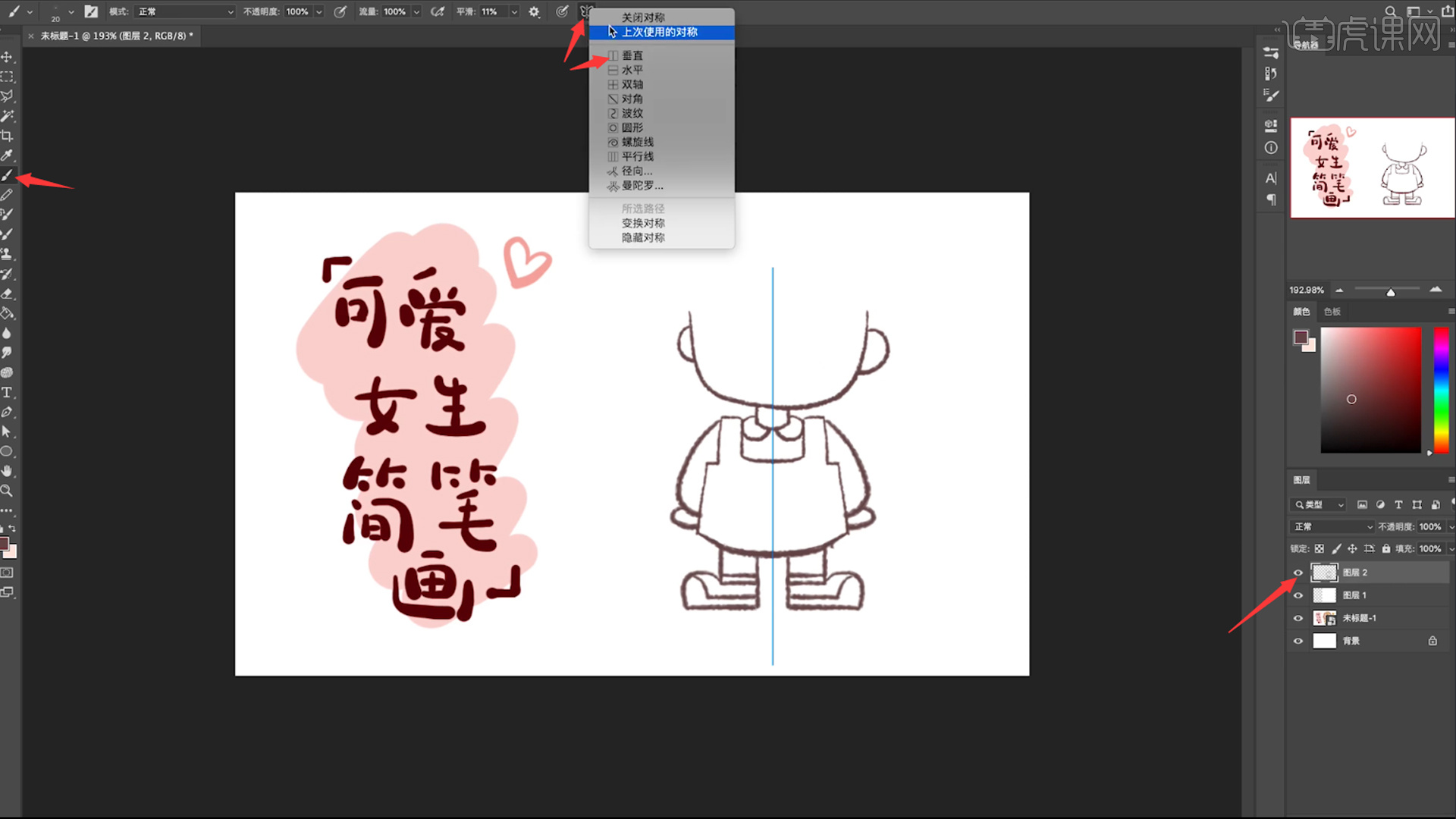Expand the 流量 flow dropdown
This screenshot has width=1456, height=819.
416,11
